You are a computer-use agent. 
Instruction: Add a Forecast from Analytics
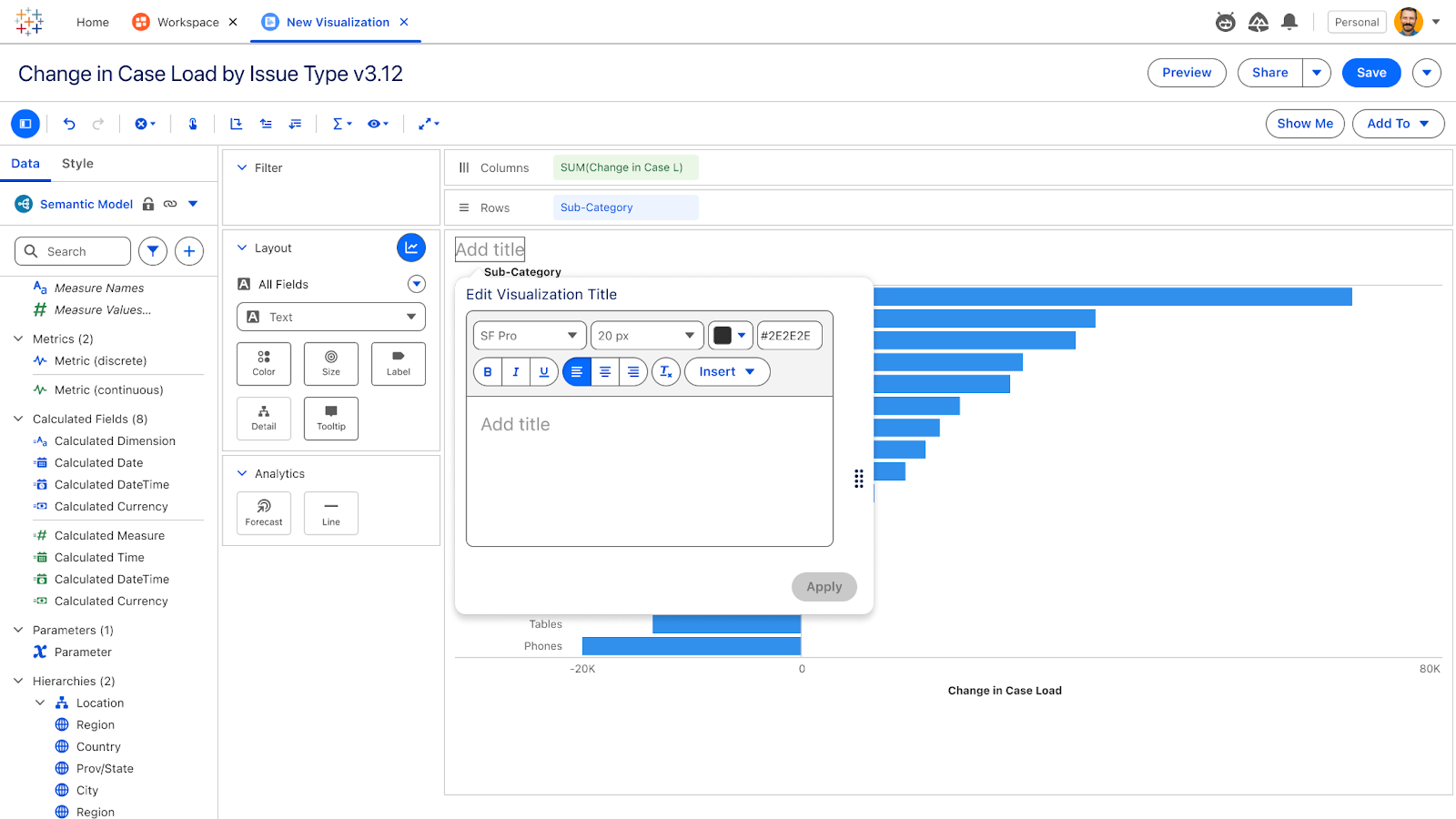(x=264, y=513)
